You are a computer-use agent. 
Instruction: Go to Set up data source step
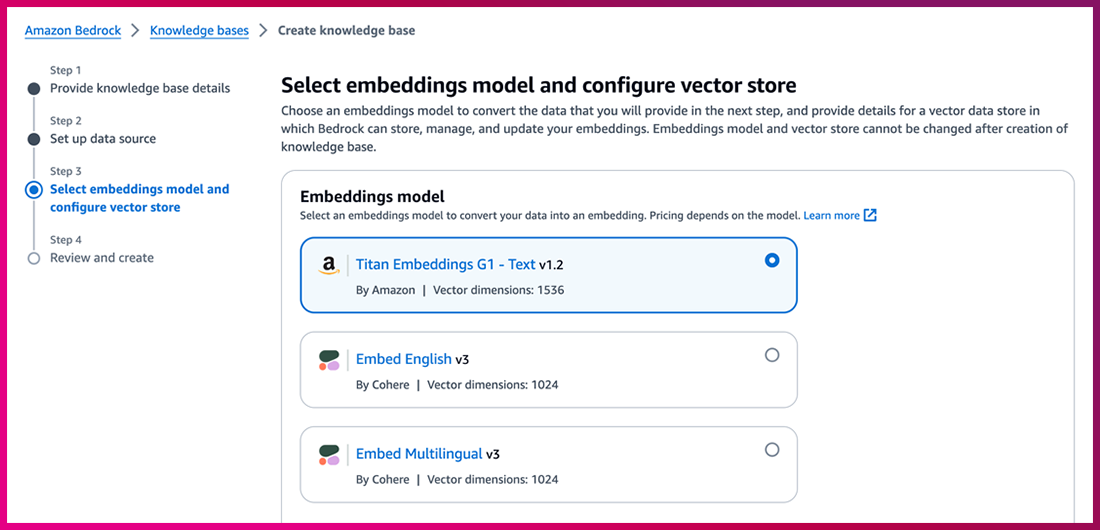(103, 139)
